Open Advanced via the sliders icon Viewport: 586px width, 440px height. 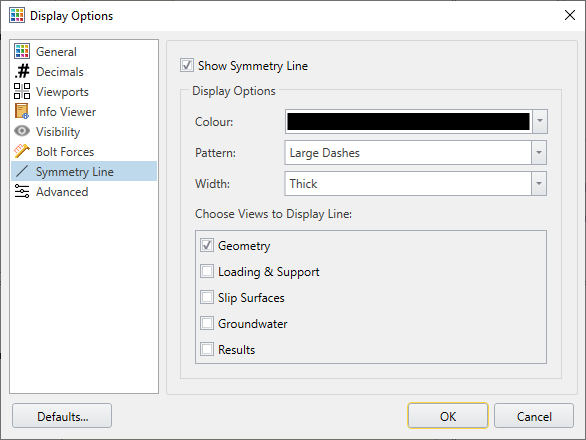click(22, 191)
